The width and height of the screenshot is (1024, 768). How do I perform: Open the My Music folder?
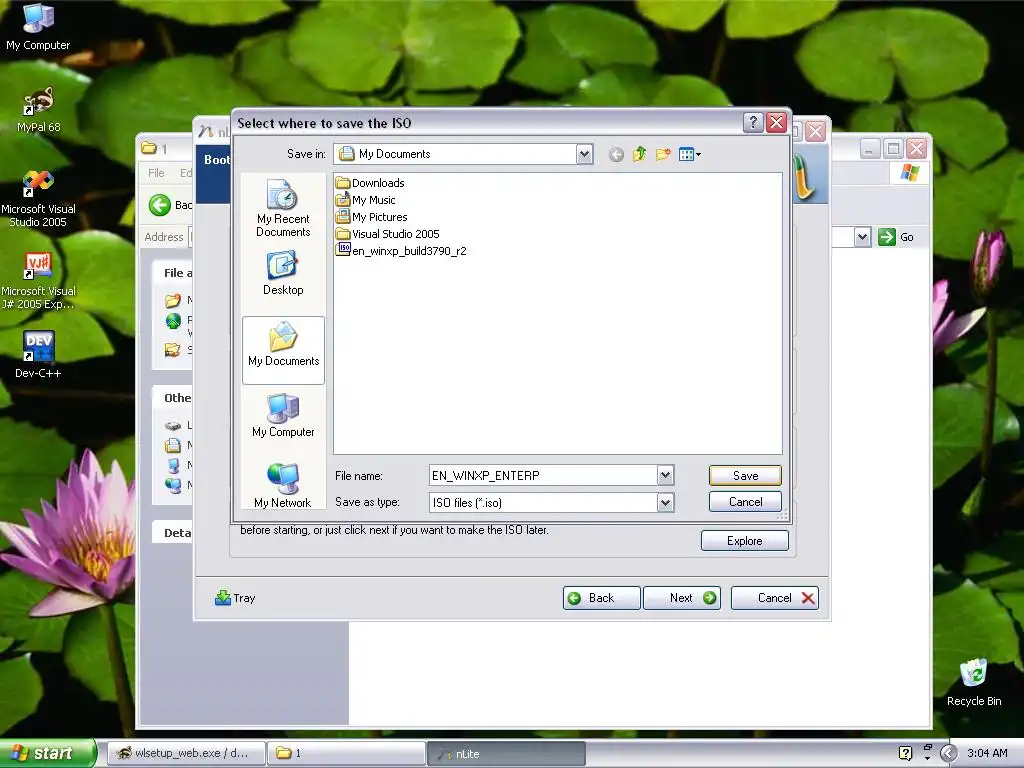pyautogui.click(x=365, y=200)
